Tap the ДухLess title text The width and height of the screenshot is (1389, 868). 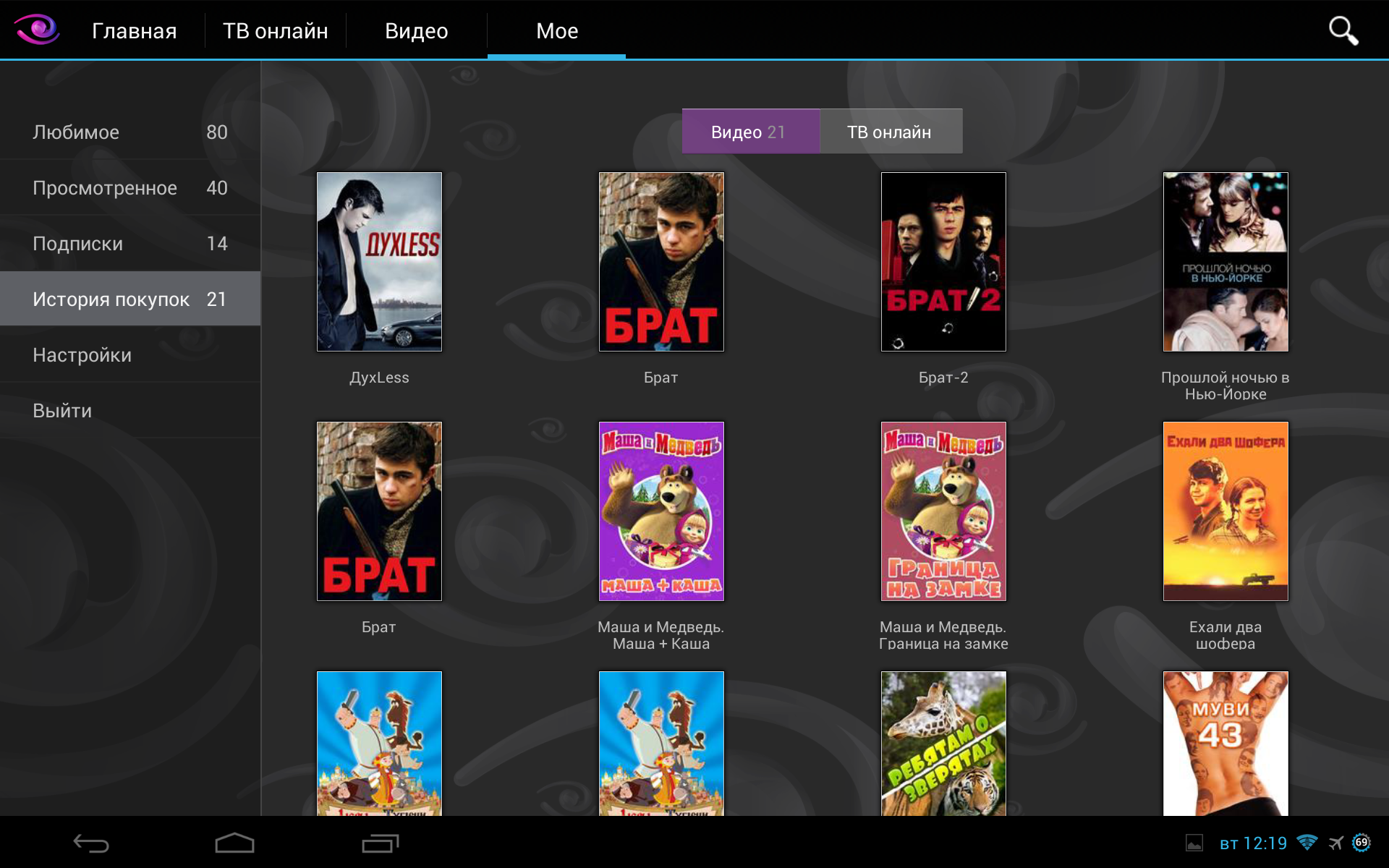[x=379, y=378]
